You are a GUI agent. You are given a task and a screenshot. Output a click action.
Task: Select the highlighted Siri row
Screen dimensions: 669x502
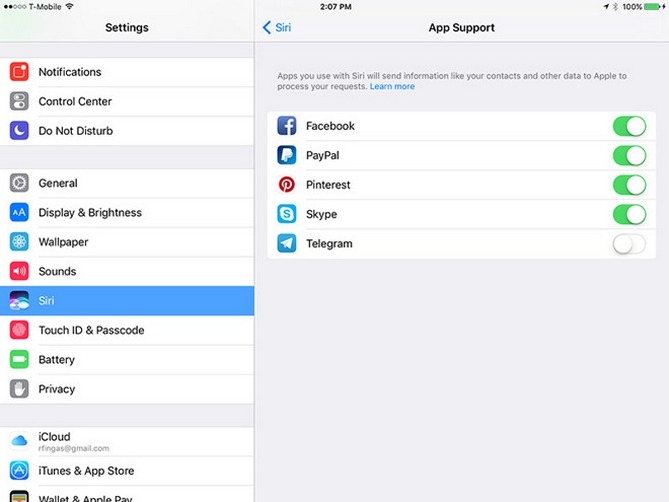[127, 301]
